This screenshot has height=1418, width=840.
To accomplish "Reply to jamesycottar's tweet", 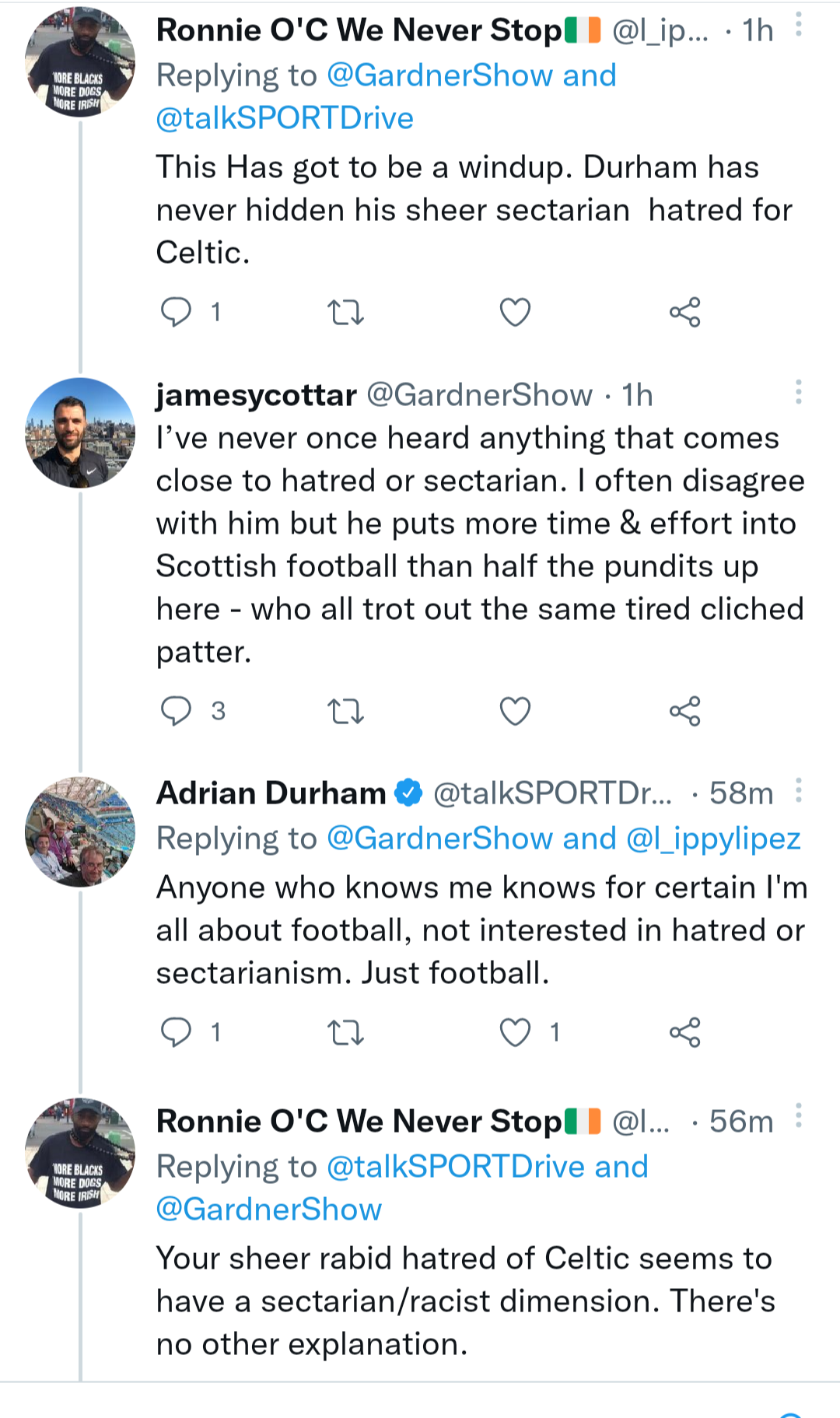I will click(x=177, y=710).
